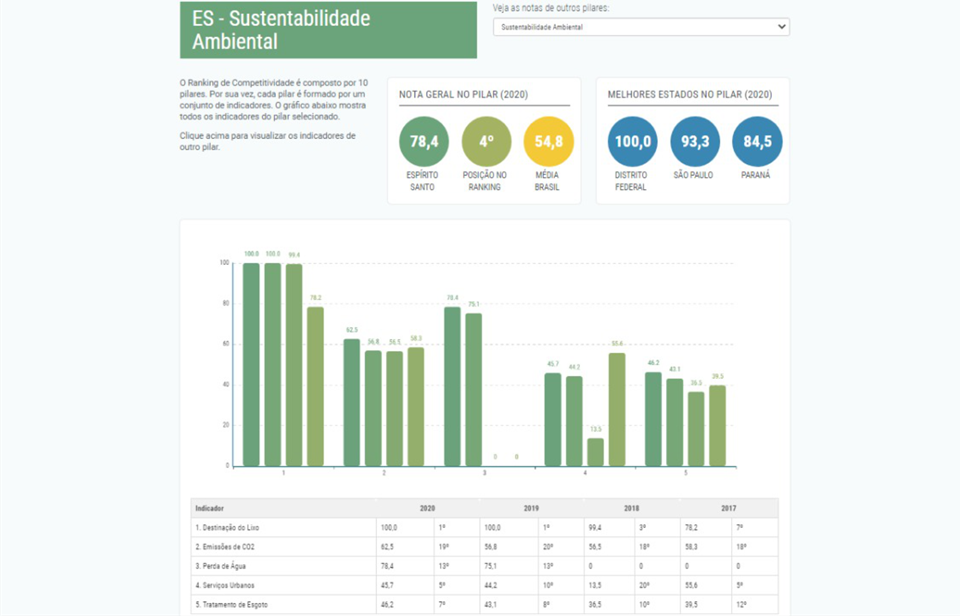Click the yellow 54,8 Média Brasil circle
960x616 pixels.
coord(548,141)
